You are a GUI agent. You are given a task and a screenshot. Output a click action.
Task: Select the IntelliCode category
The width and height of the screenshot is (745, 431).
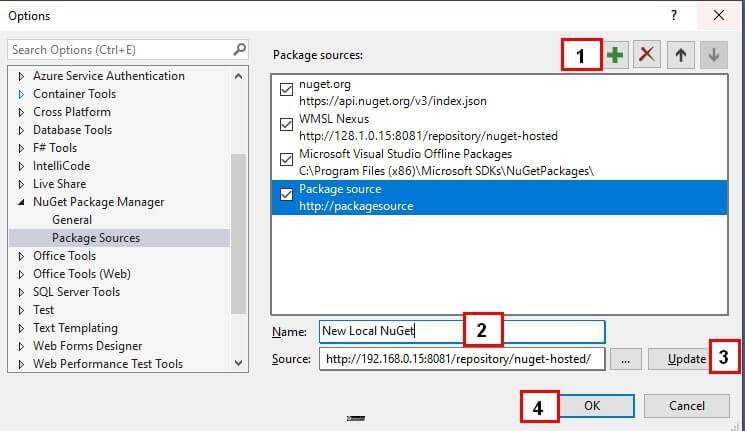tap(61, 166)
